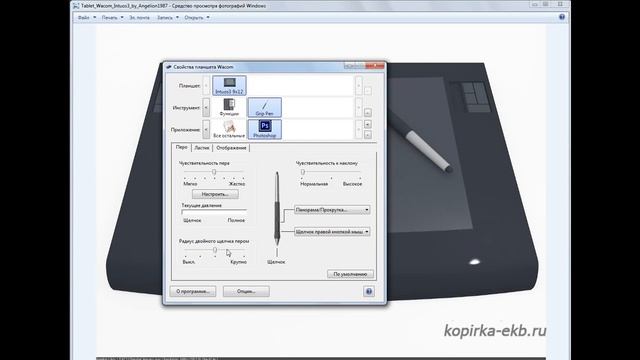The width and height of the screenshot is (640, 360).
Task: Select the Функции tool icon
Action: pyautogui.click(x=229, y=107)
